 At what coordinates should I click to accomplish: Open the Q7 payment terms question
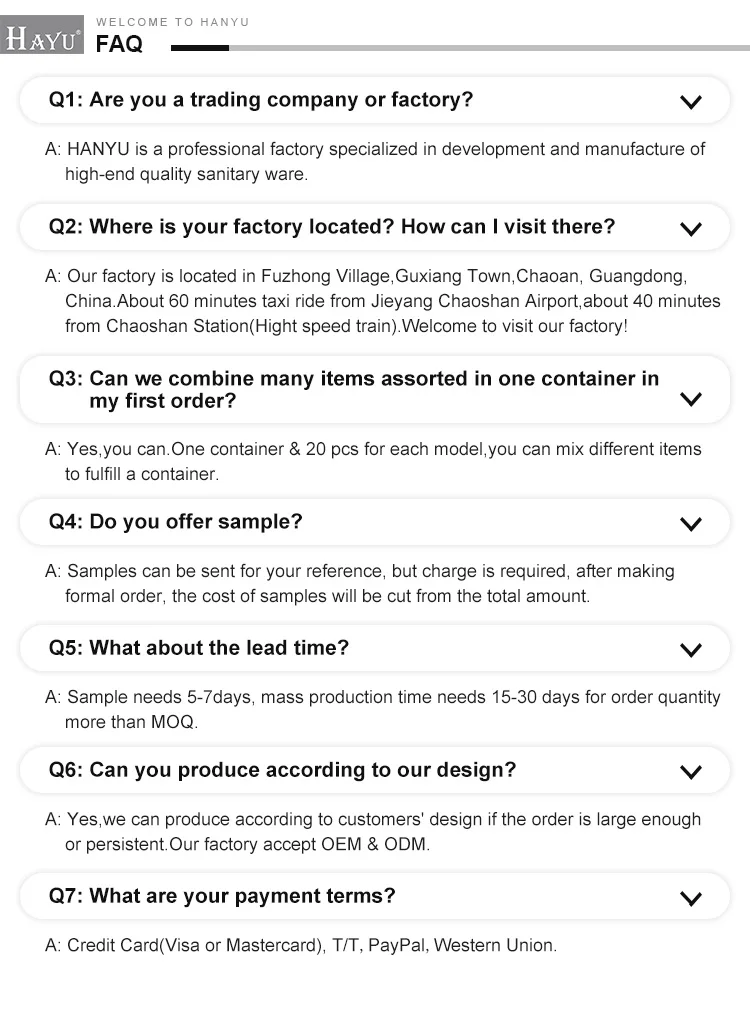click(375, 896)
